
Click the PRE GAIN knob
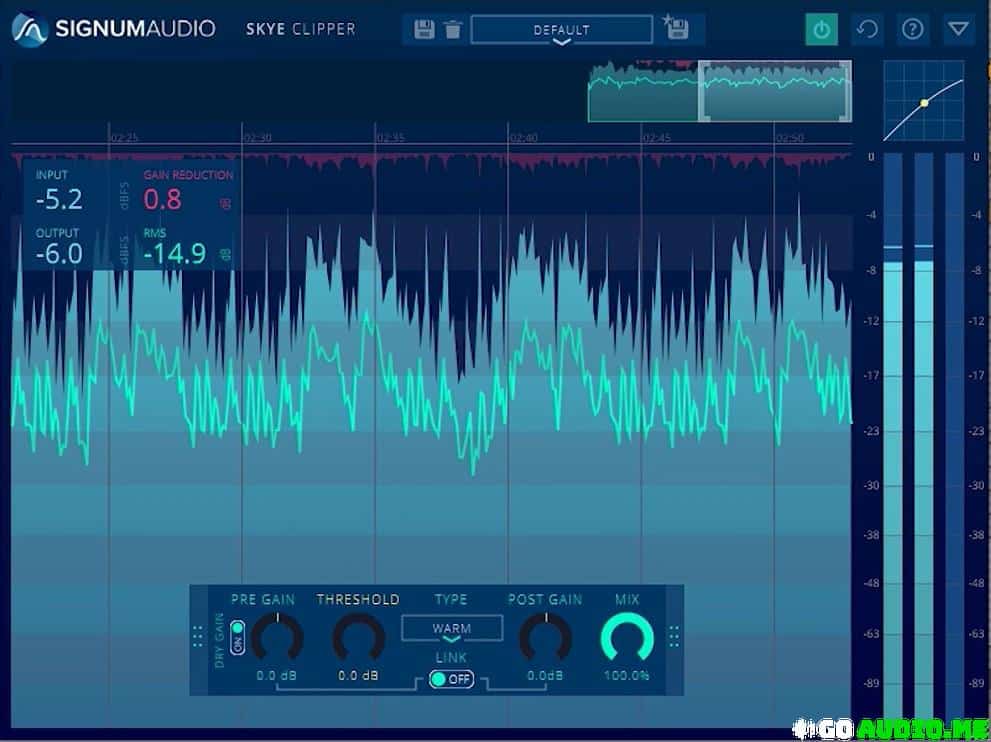277,638
